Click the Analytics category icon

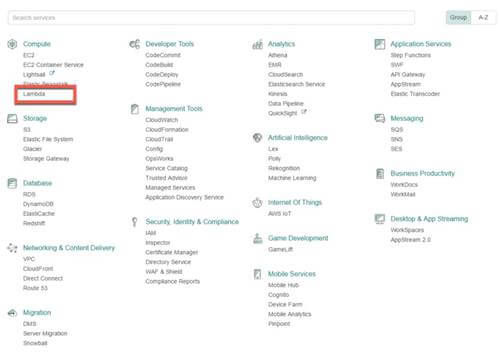pyautogui.click(x=257, y=44)
